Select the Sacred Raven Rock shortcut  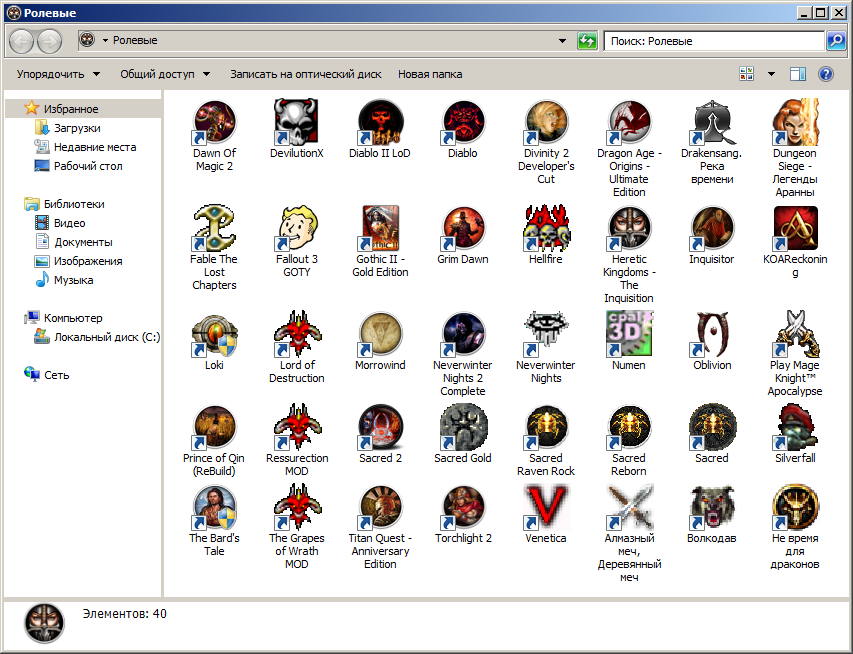tap(546, 427)
